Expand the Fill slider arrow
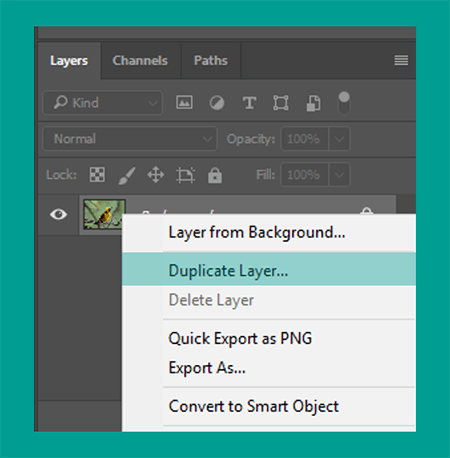 coord(339,175)
